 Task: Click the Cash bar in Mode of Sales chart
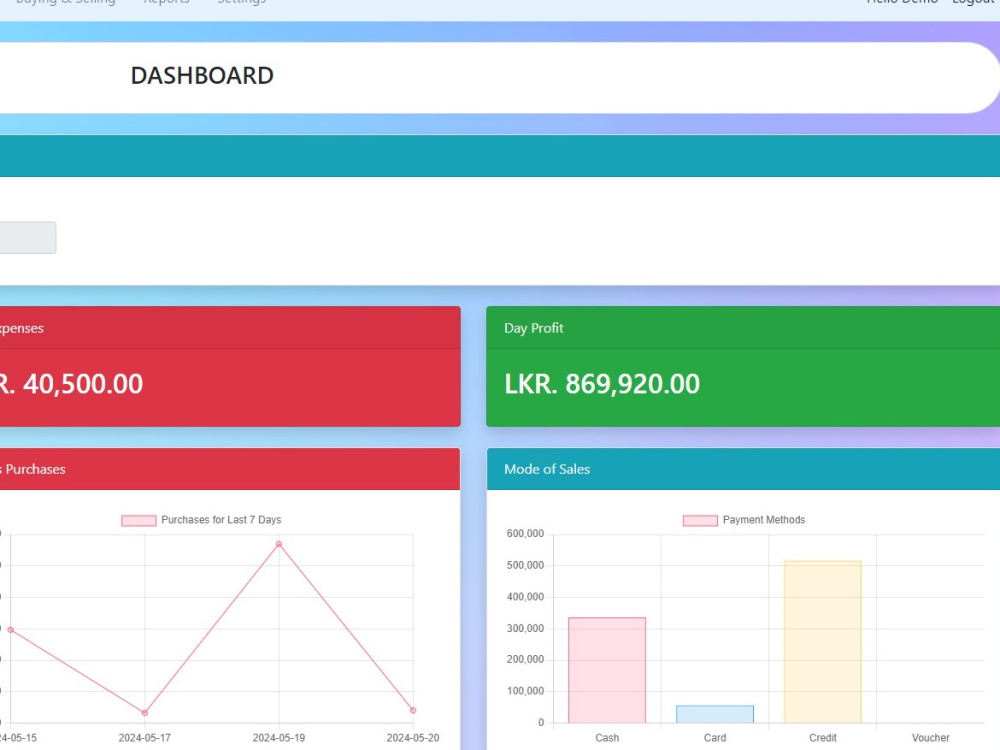[607, 670]
